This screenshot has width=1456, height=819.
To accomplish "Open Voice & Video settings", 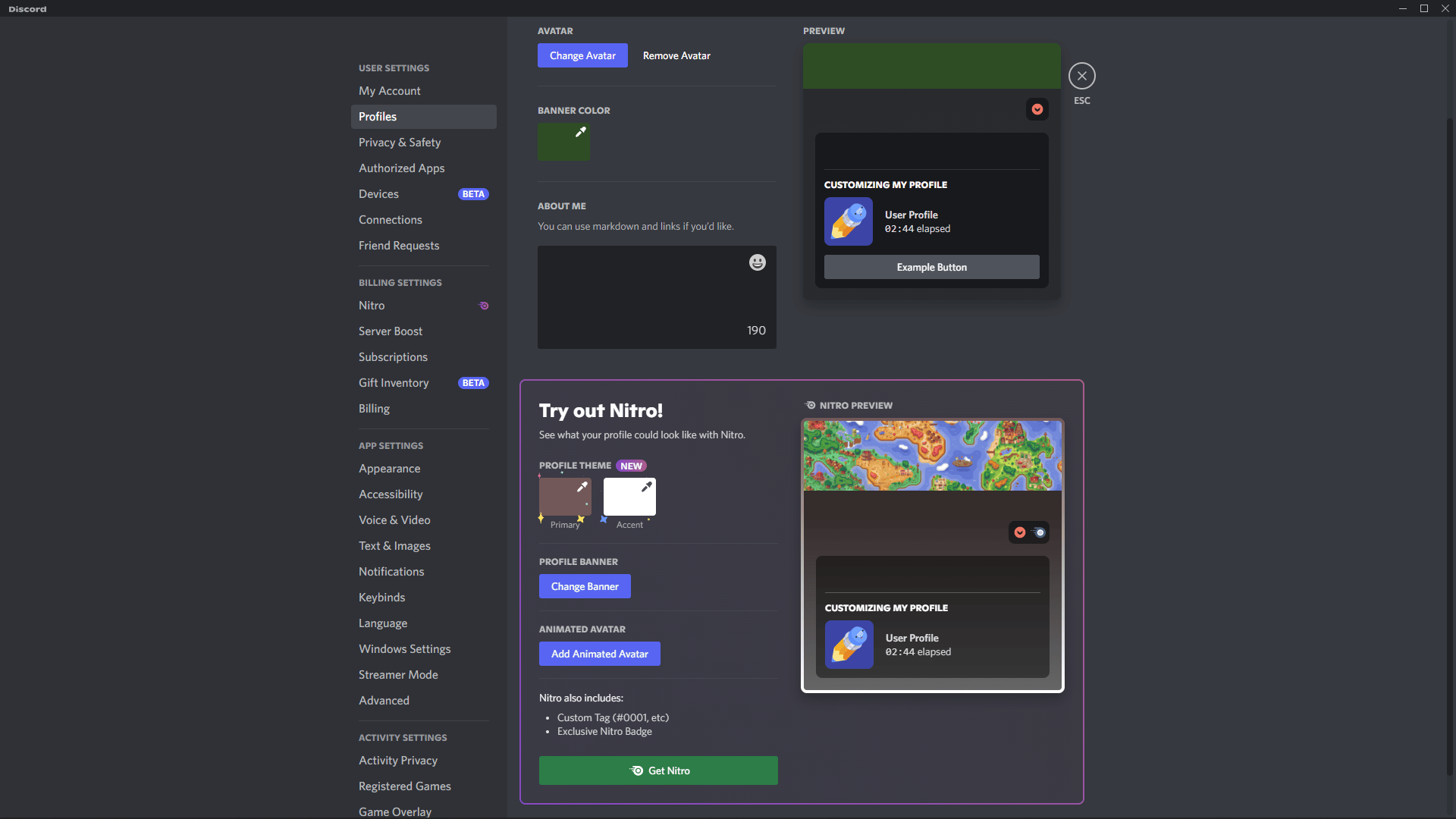I will tap(423, 520).
